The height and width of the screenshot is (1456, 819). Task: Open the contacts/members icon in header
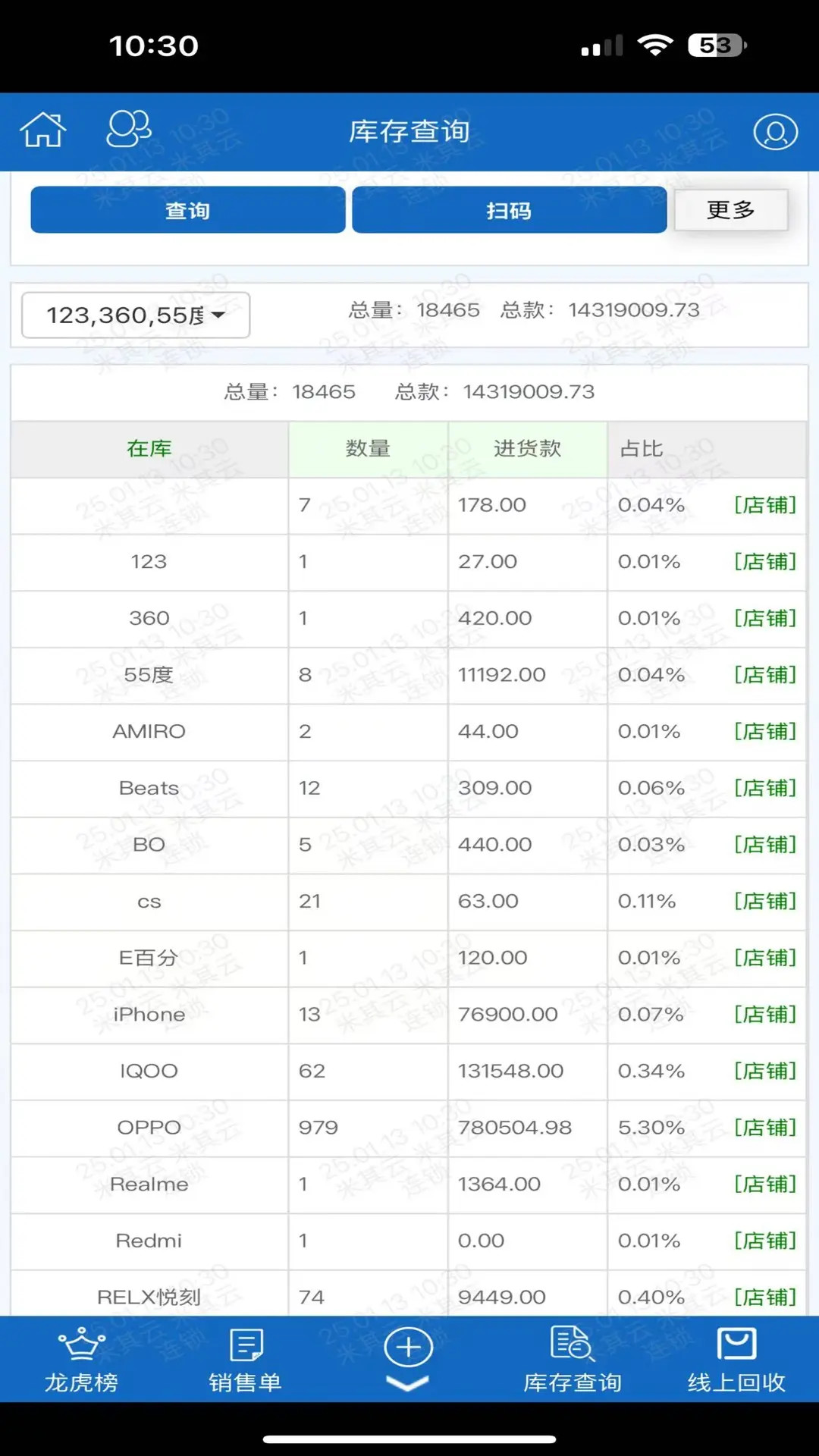pyautogui.click(x=128, y=129)
